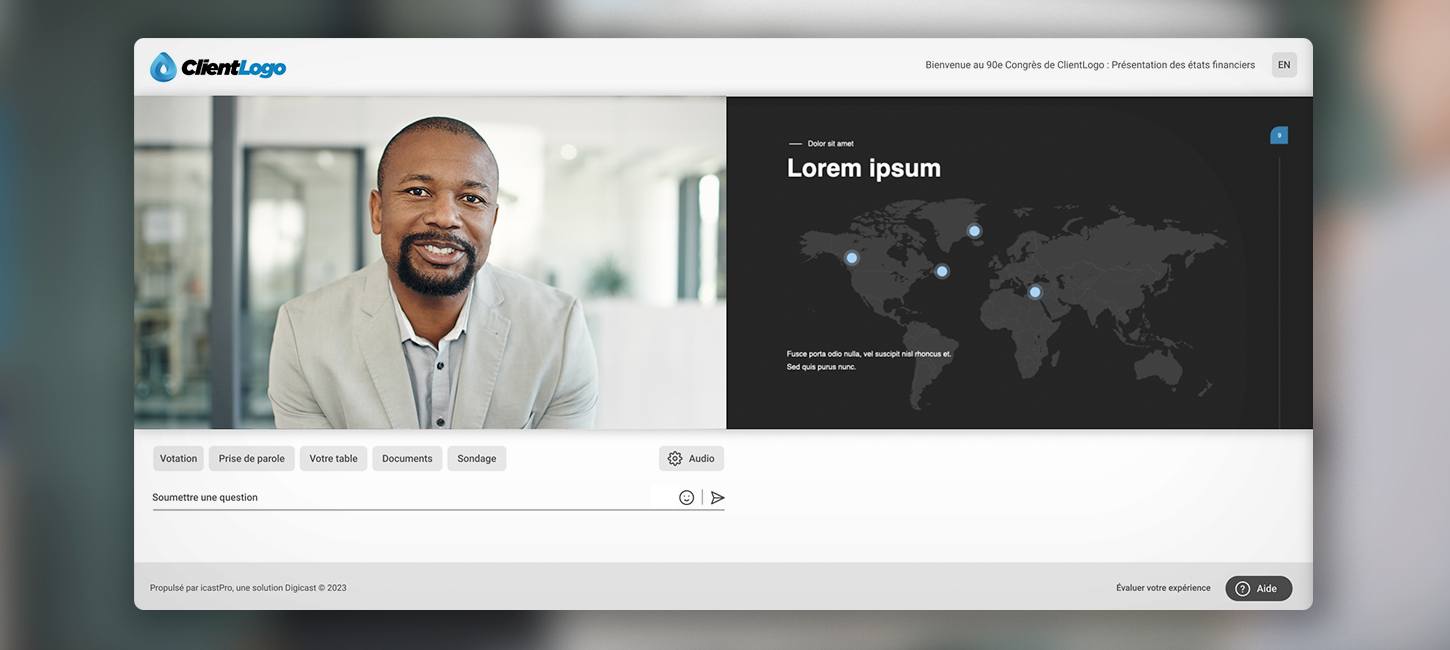Open the Prise de parole tab
The height and width of the screenshot is (650, 1450).
pyautogui.click(x=251, y=458)
